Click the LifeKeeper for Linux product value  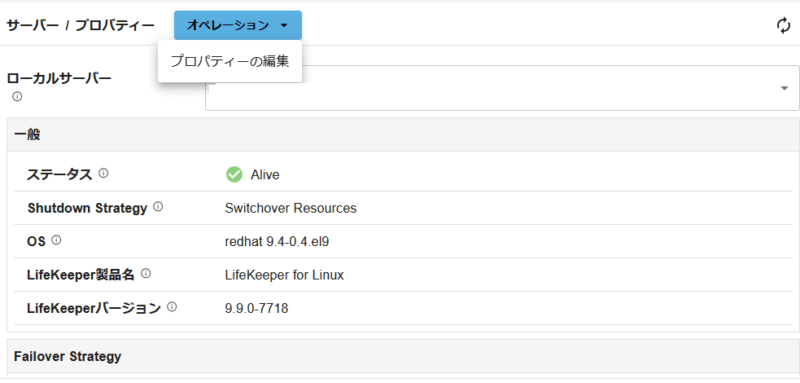284,275
